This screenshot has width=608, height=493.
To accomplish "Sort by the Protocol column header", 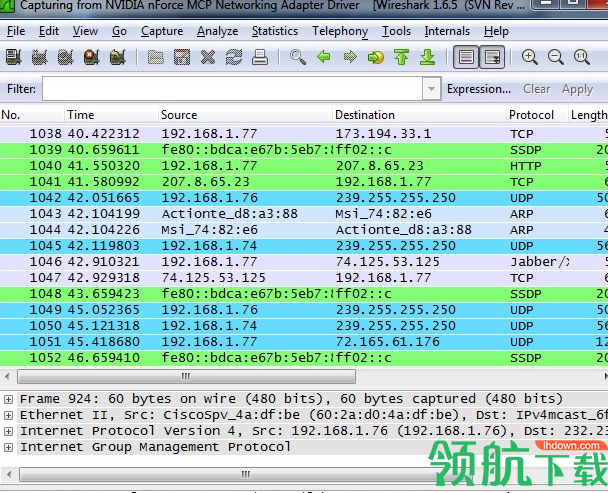I will click(x=537, y=115).
